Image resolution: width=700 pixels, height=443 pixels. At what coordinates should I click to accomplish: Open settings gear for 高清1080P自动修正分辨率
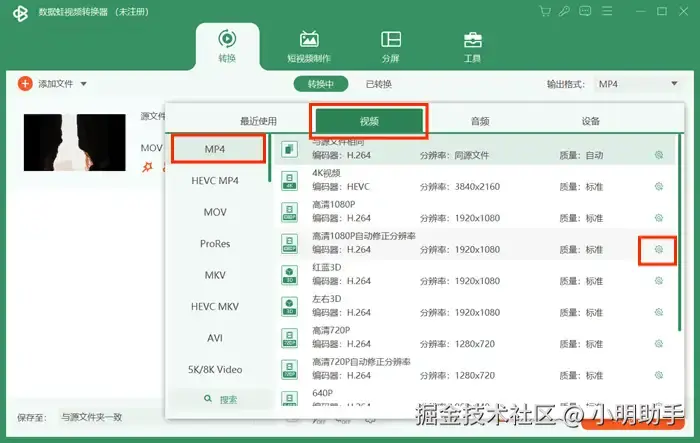pyautogui.click(x=659, y=249)
